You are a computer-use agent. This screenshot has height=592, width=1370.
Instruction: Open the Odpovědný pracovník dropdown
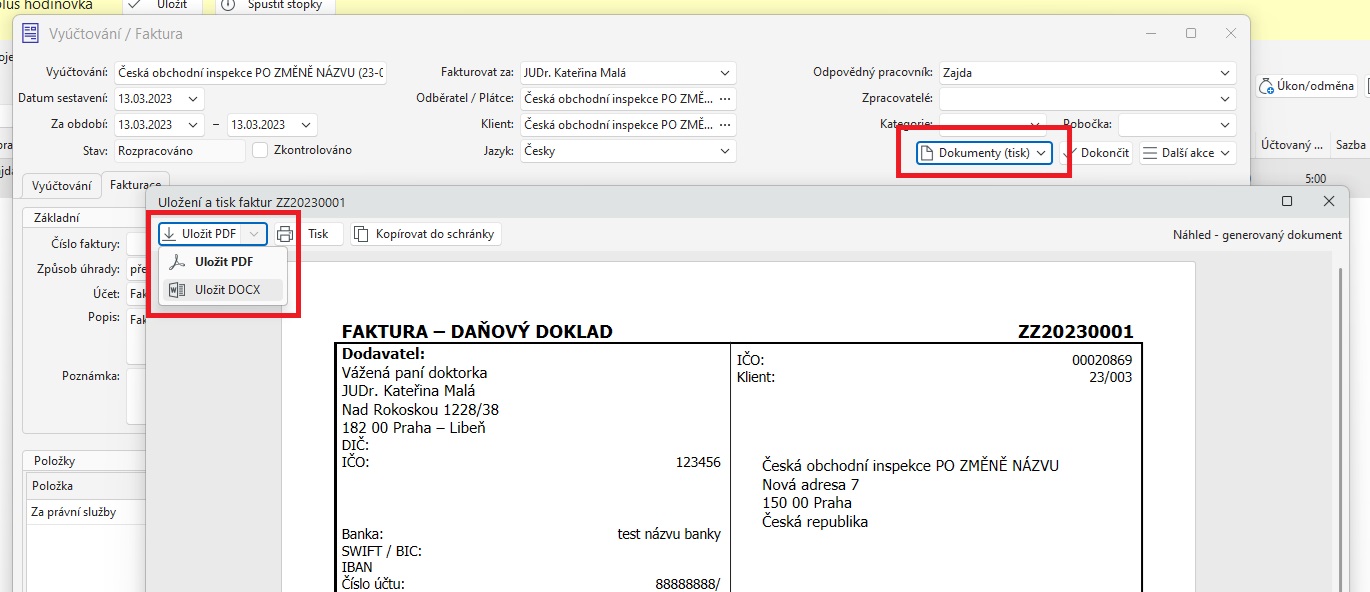tap(1225, 72)
